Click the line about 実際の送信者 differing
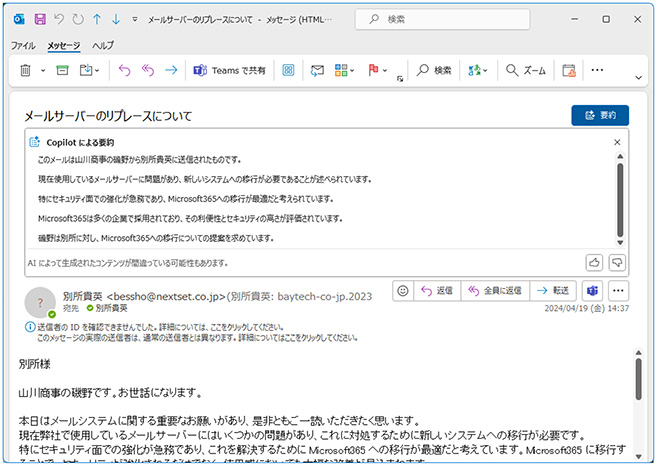This screenshot has height=467, width=659. pos(197,338)
